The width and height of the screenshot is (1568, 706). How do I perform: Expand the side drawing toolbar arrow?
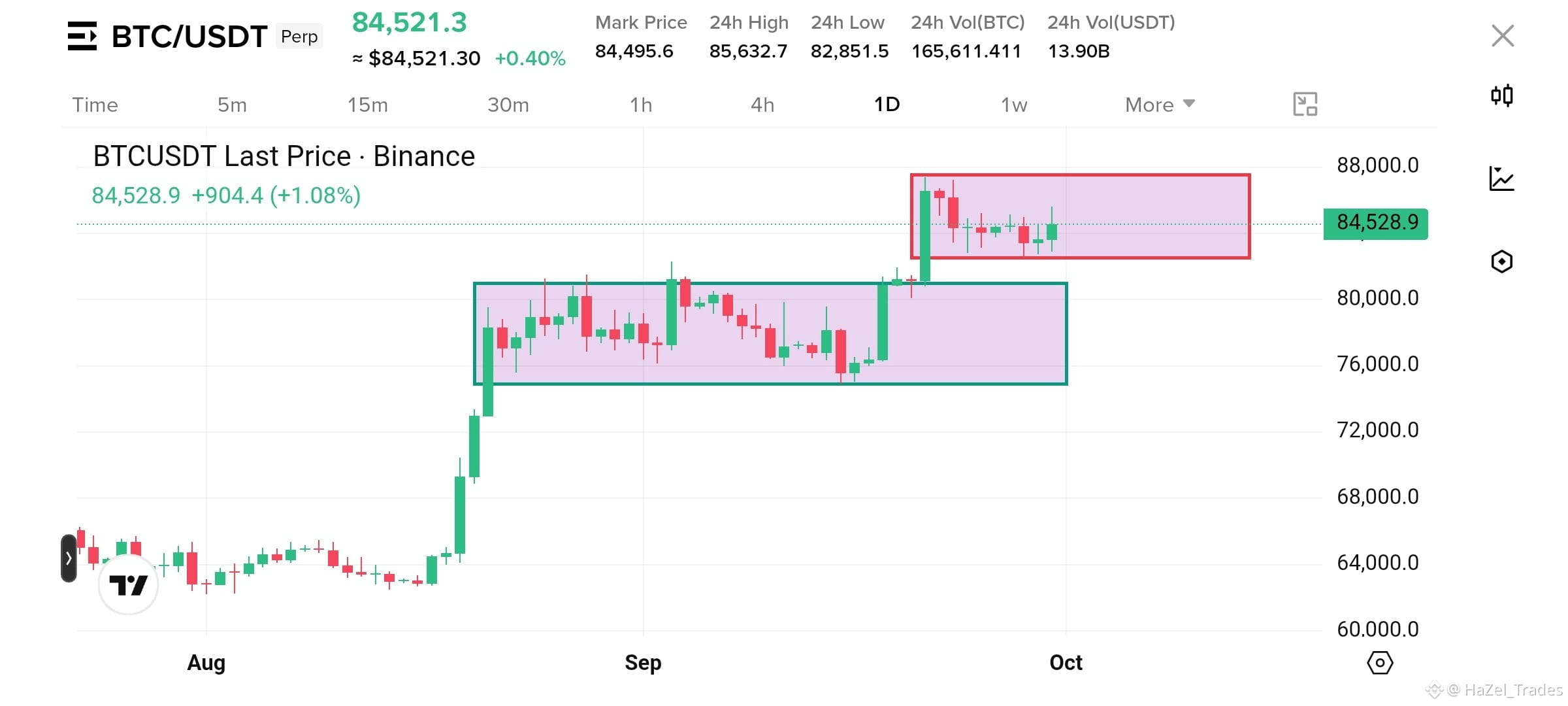pyautogui.click(x=69, y=558)
